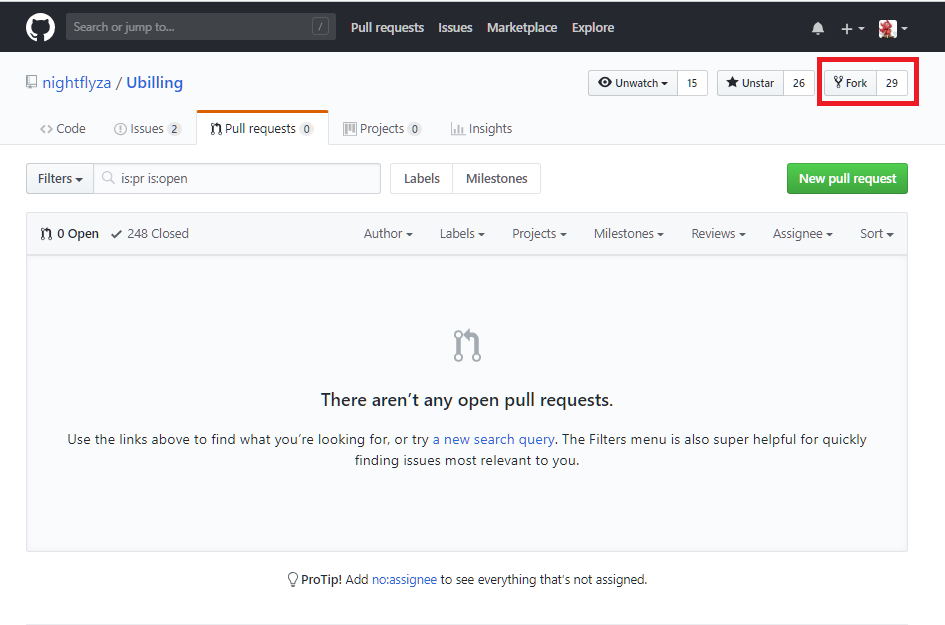
Task: Expand the Filters dropdown
Action: tap(60, 179)
